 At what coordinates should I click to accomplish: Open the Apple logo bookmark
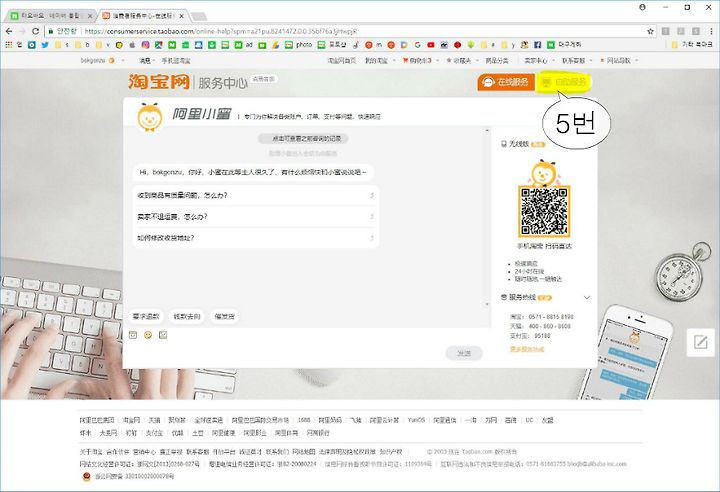[132, 45]
